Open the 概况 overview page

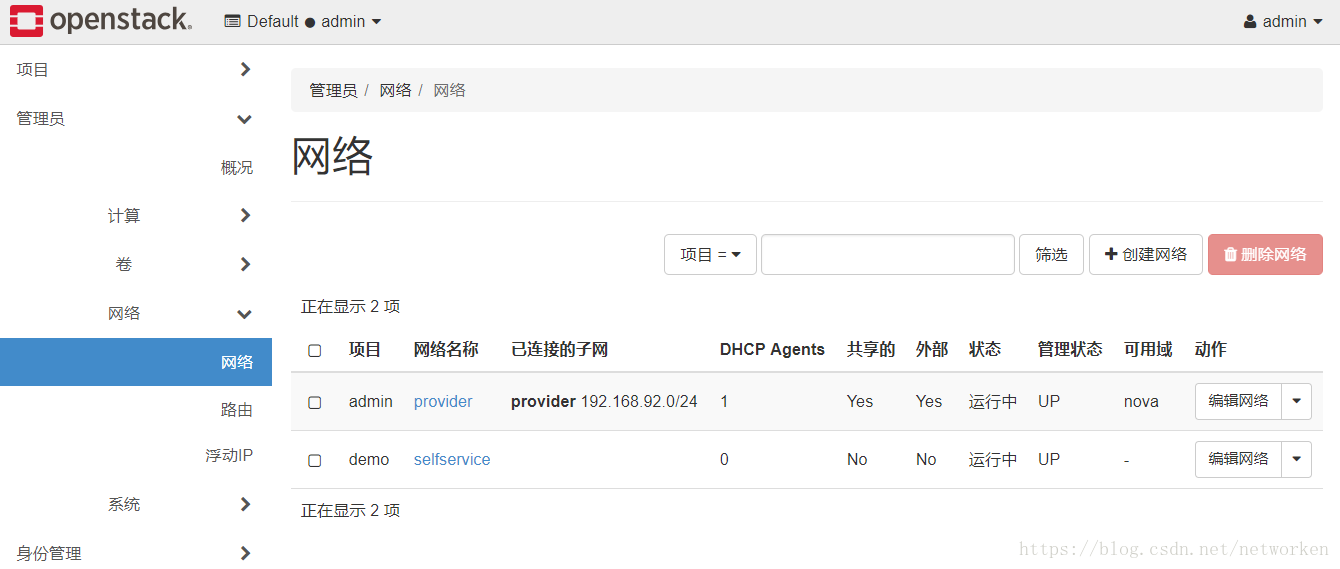(237, 168)
